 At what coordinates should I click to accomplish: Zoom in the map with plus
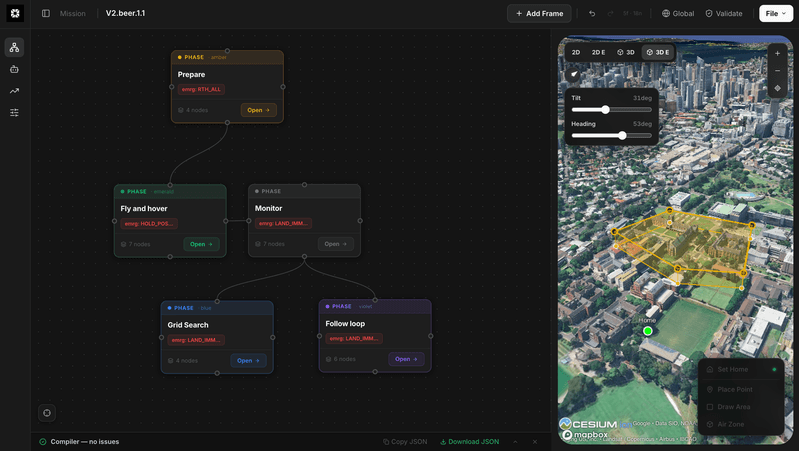click(777, 54)
